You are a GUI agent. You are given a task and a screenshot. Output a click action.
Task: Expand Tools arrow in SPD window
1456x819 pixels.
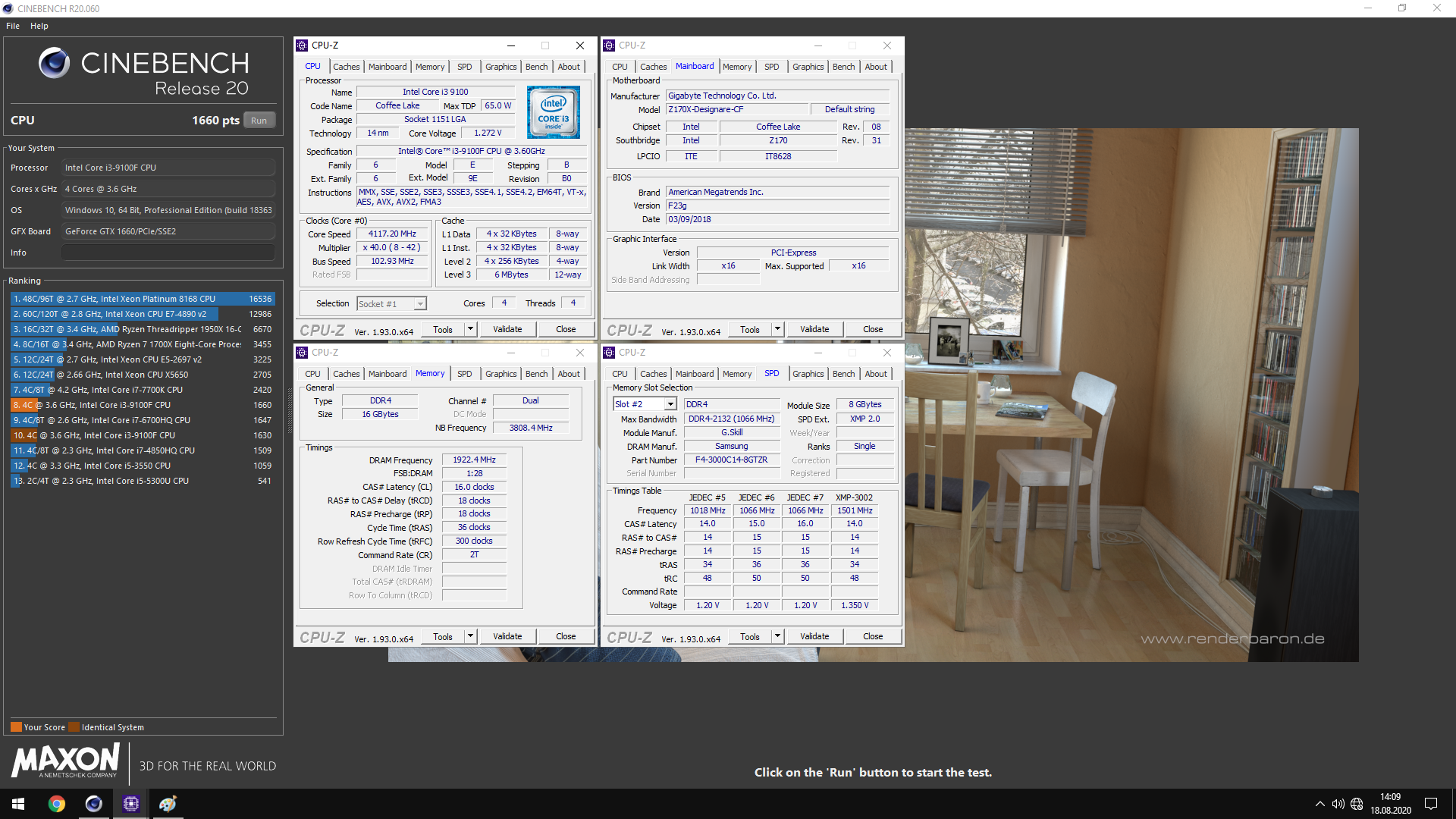777,636
